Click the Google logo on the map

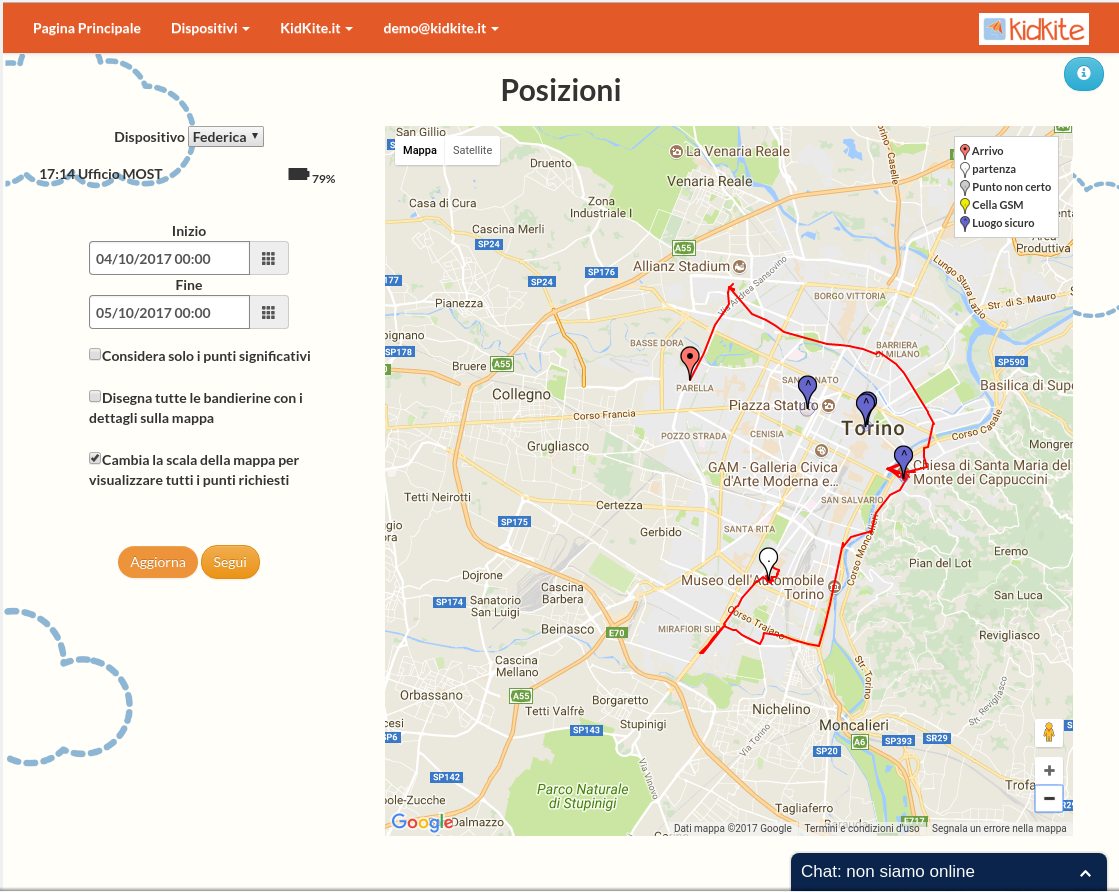pos(422,822)
